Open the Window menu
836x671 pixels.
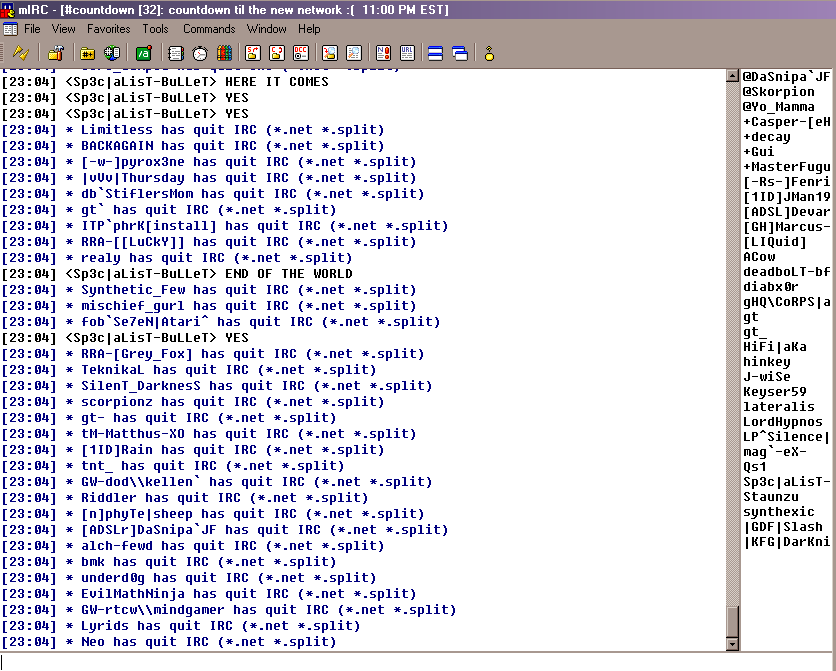click(x=266, y=29)
